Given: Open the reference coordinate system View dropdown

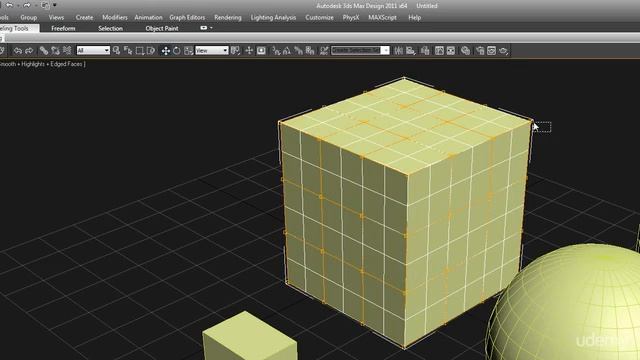Looking at the screenshot, I should [x=211, y=51].
